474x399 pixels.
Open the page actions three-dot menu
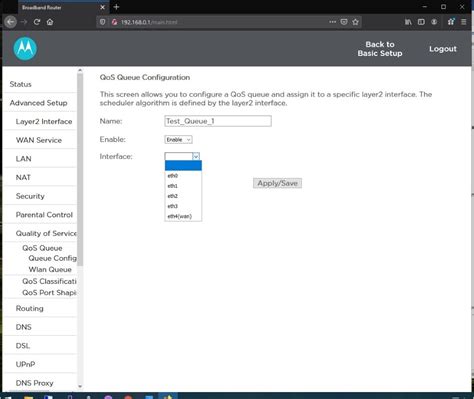click(332, 22)
